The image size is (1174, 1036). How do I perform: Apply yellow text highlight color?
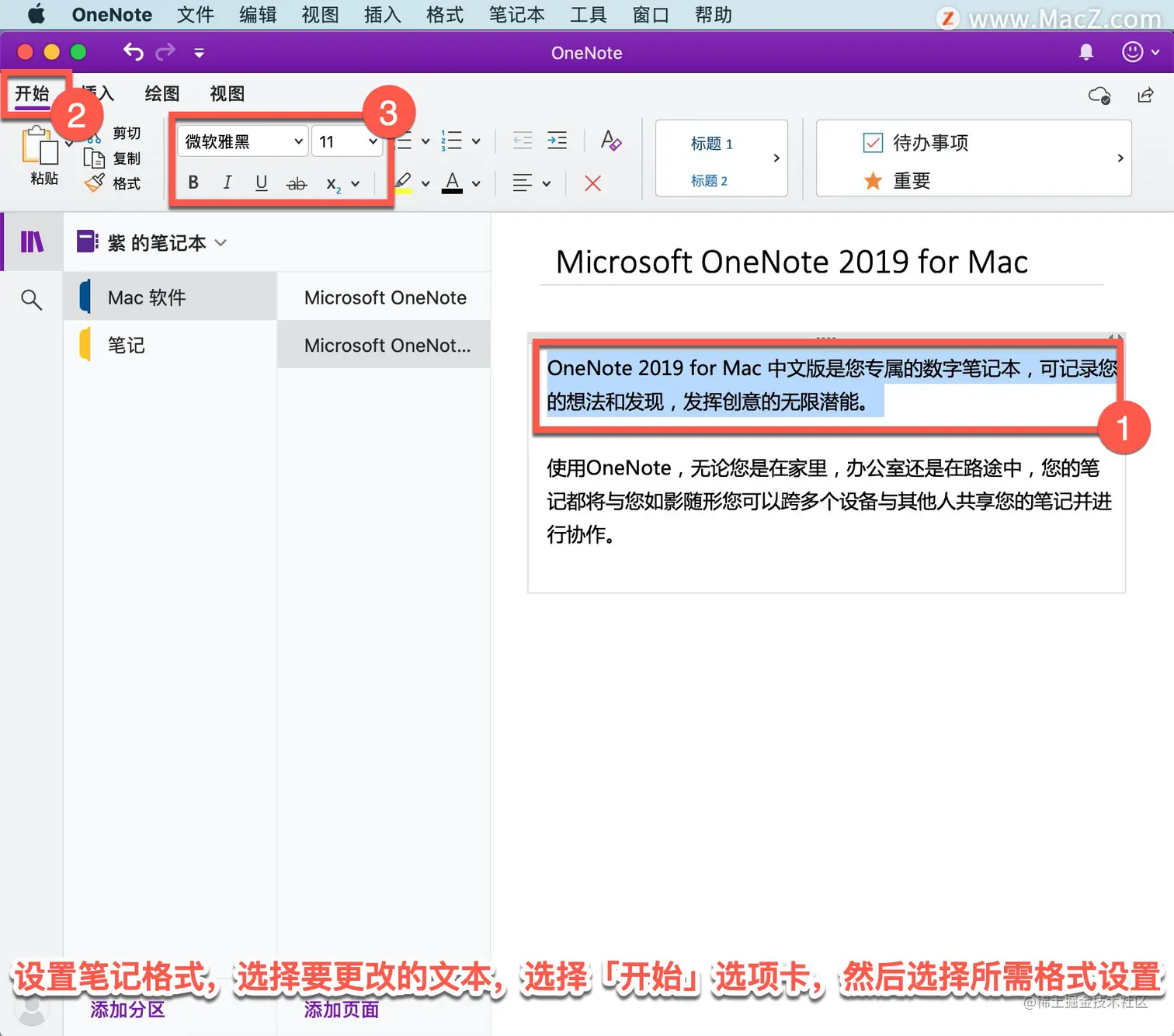(x=403, y=183)
